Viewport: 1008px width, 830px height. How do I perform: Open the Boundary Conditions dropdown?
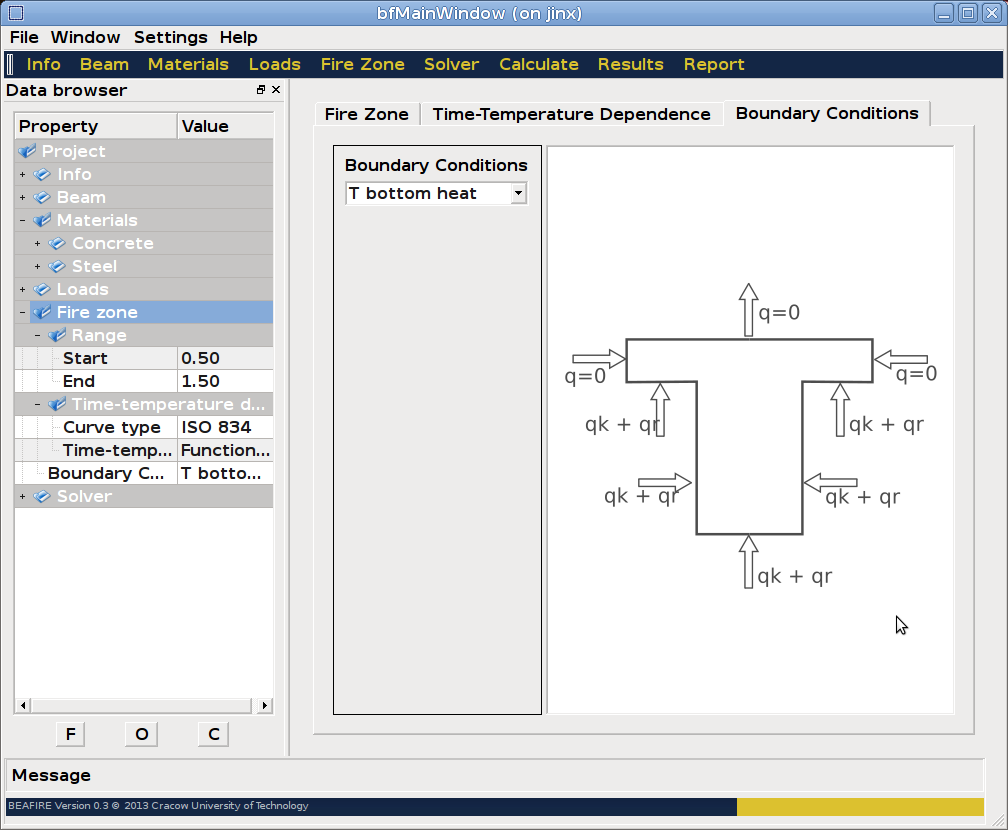coord(518,194)
